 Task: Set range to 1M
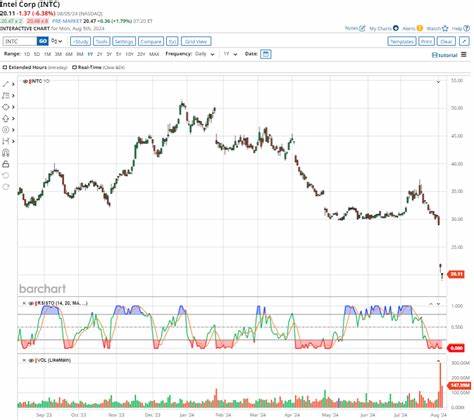pos(47,54)
